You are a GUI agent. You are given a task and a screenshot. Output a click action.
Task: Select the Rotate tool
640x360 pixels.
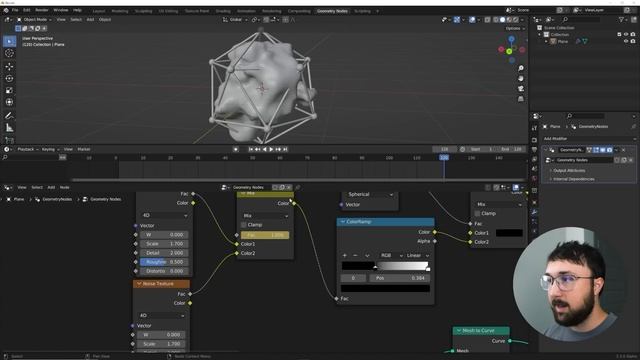coord(9,78)
